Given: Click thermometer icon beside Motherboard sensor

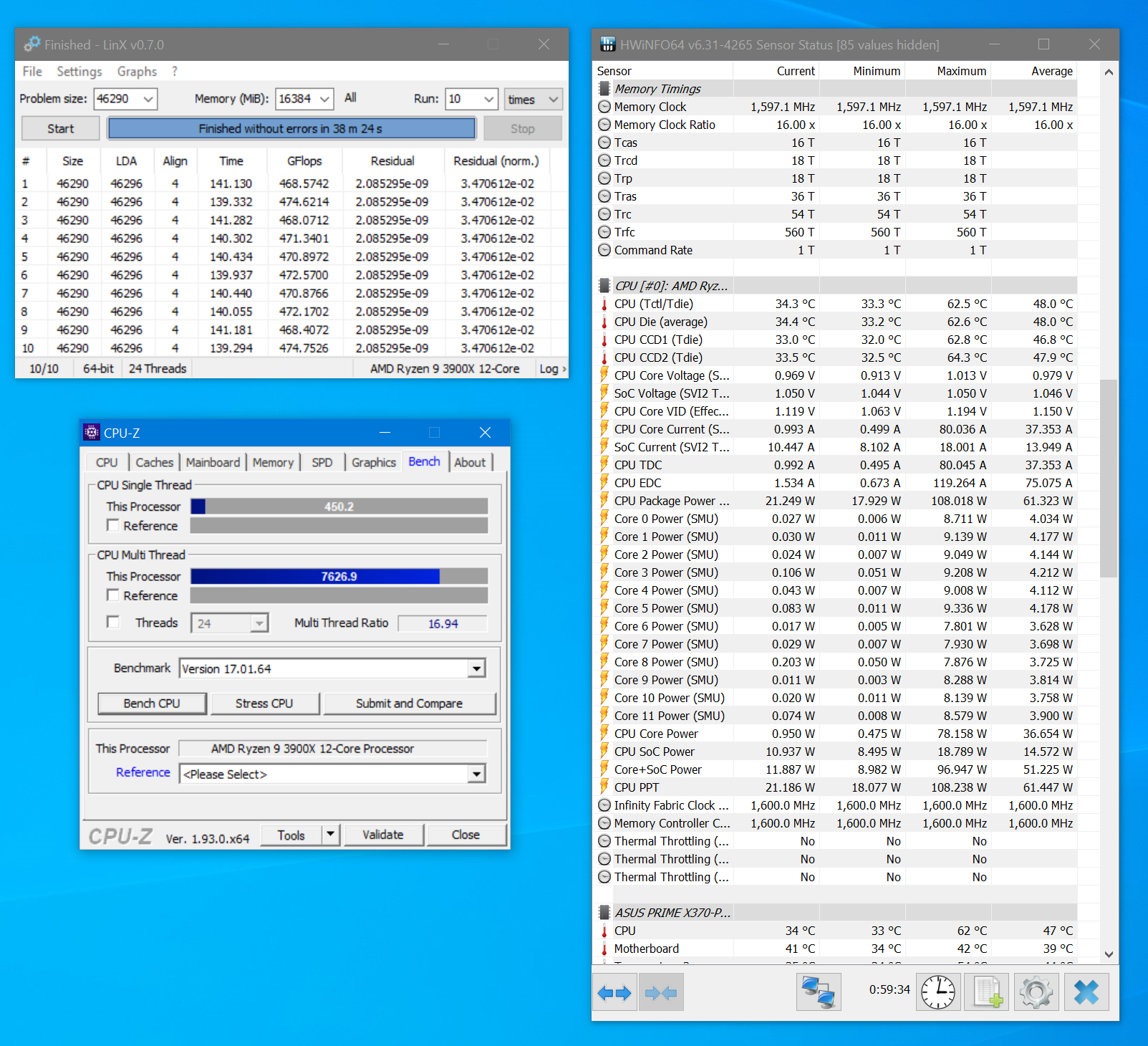Looking at the screenshot, I should click(x=604, y=949).
